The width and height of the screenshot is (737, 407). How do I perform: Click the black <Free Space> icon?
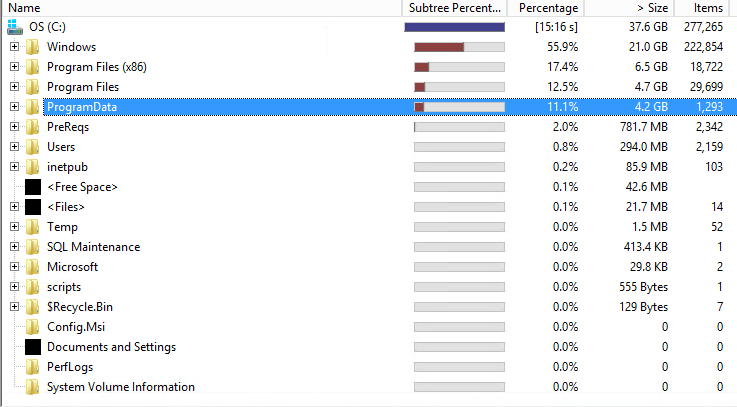pos(33,187)
